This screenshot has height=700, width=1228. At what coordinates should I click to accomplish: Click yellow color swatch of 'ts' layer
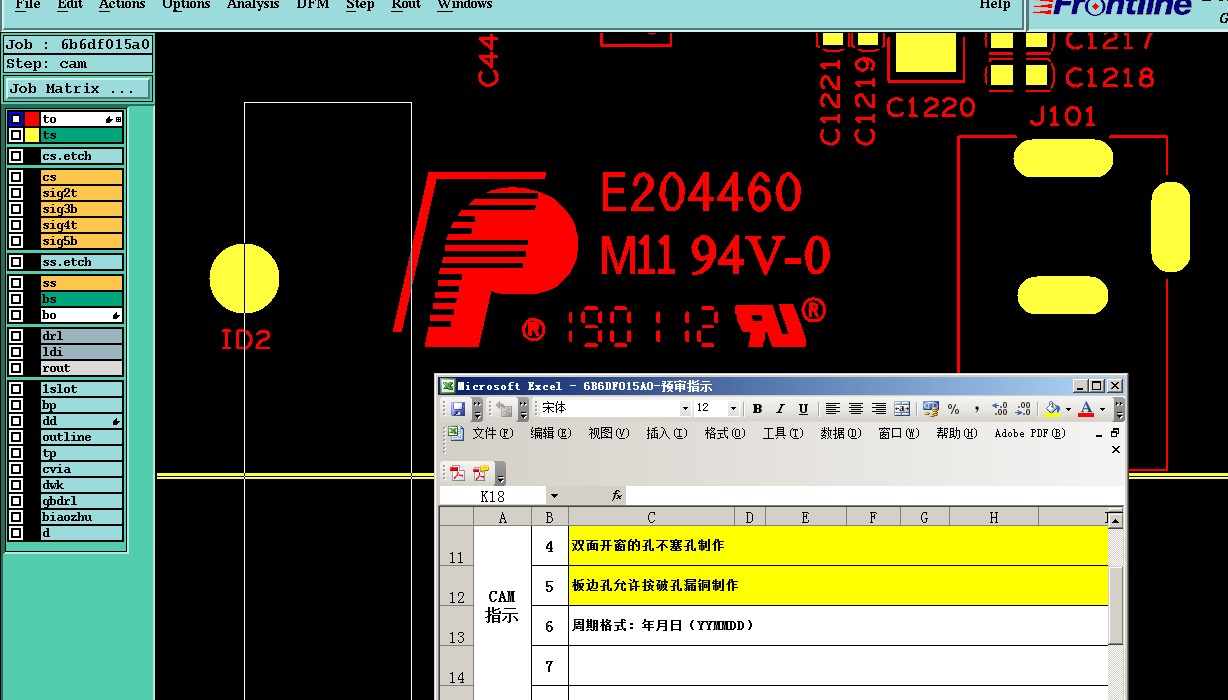pyautogui.click(x=32, y=135)
